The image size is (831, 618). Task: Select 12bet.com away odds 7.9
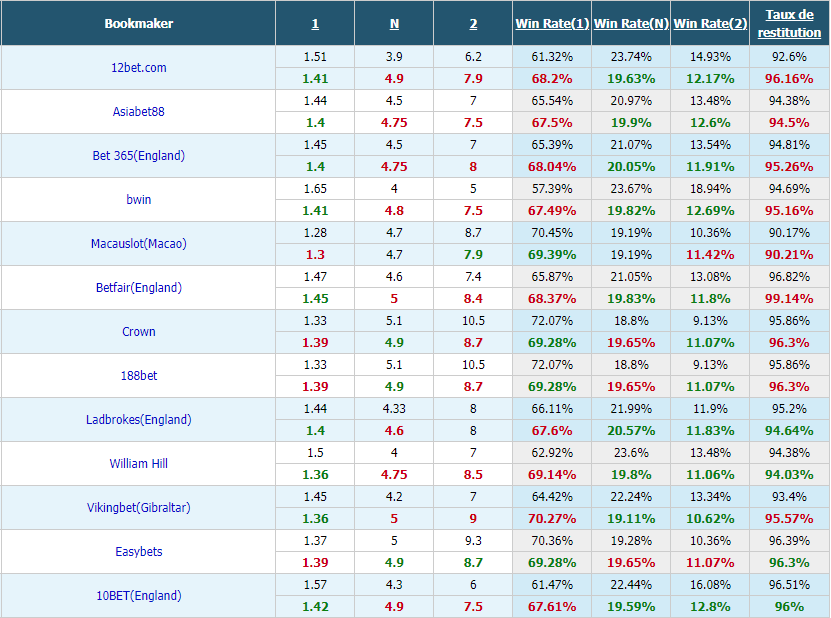coord(473,79)
